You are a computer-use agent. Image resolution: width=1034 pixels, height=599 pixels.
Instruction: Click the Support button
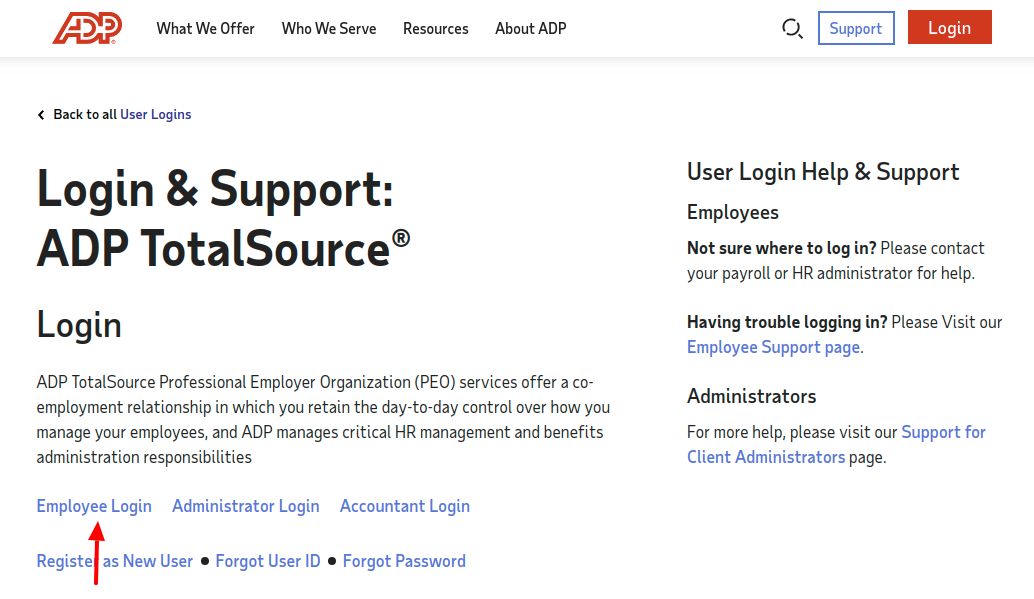tap(856, 28)
